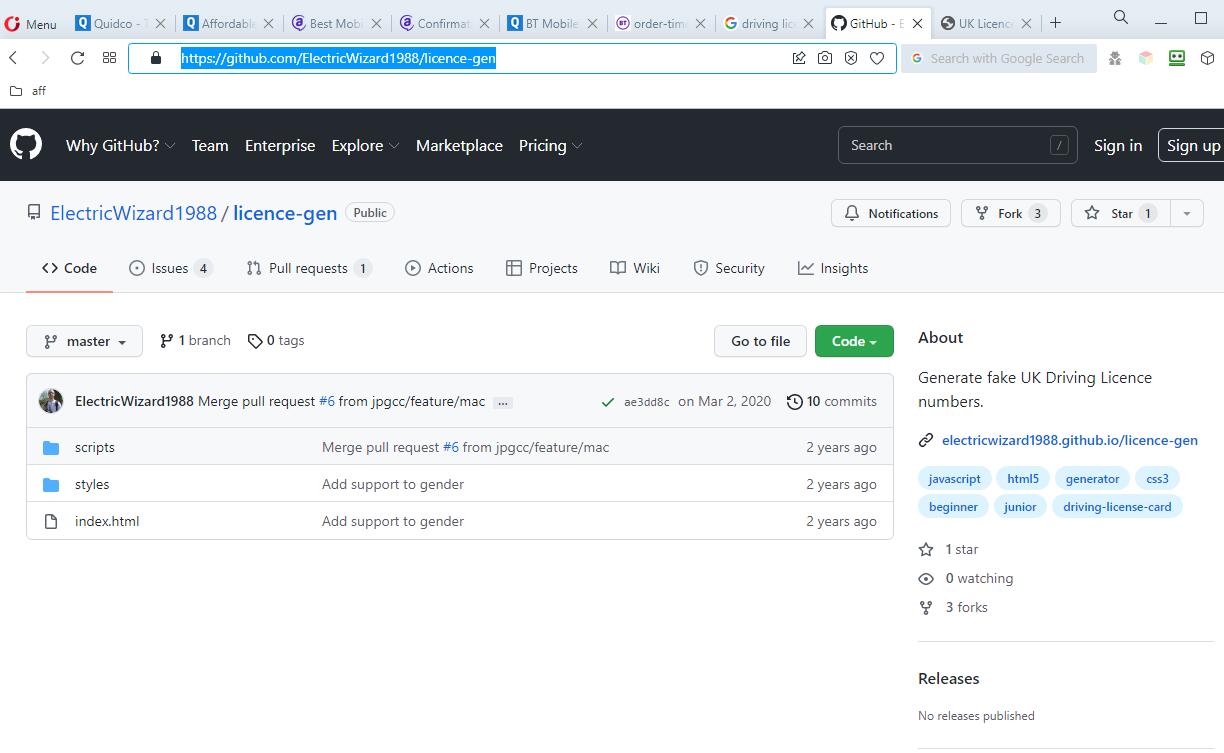The height and width of the screenshot is (753, 1224).
Task: Click the Search with Google Search field
Action: pyautogui.click(x=997, y=58)
